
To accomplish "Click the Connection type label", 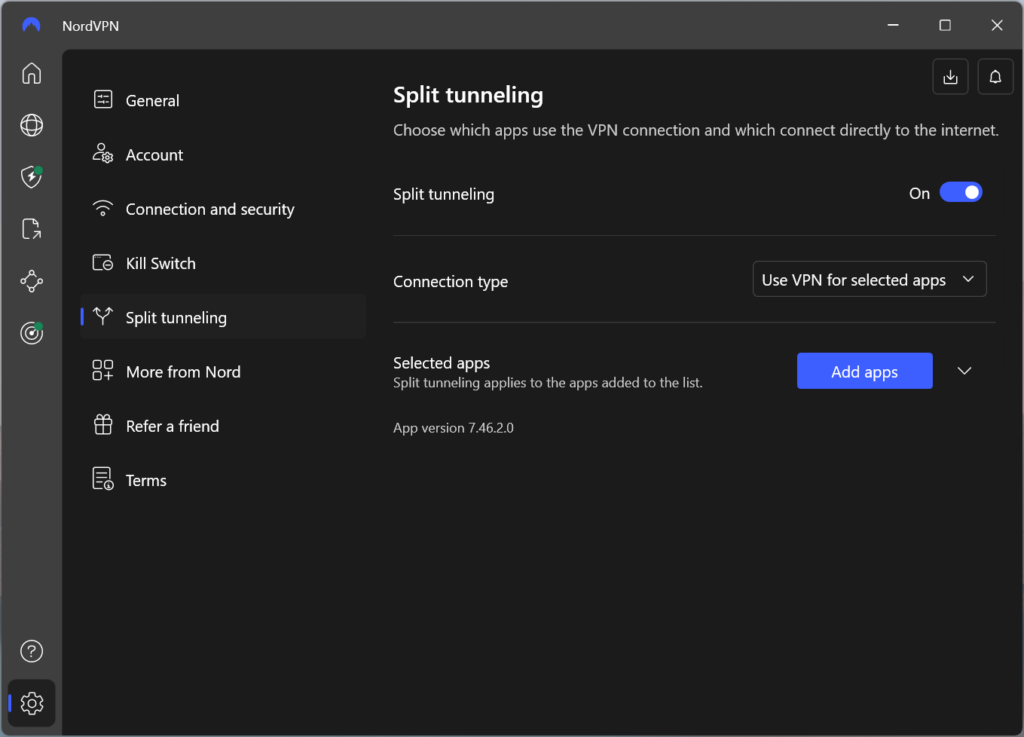I will point(451,281).
